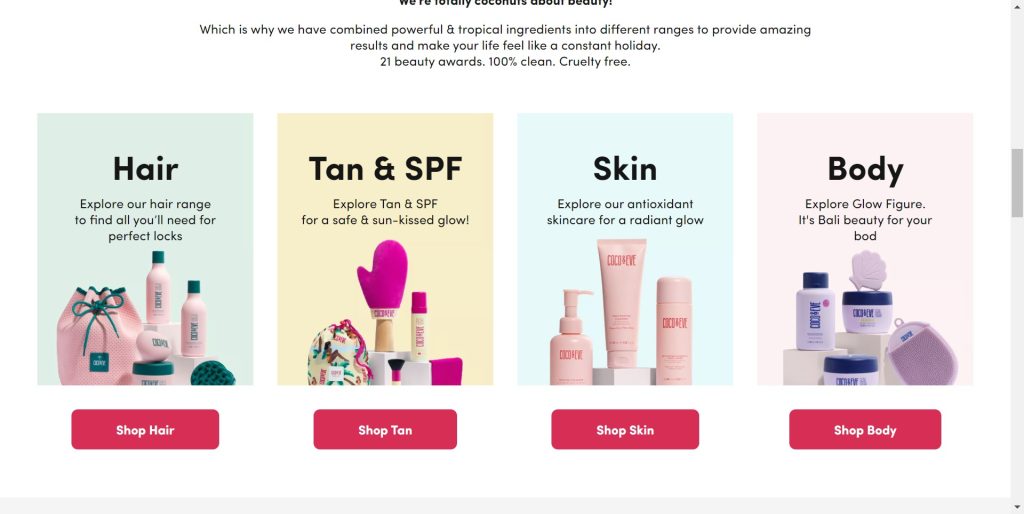Click the 'Explore Tan & SPF' description text
This screenshot has height=514, width=1024.
385,212
